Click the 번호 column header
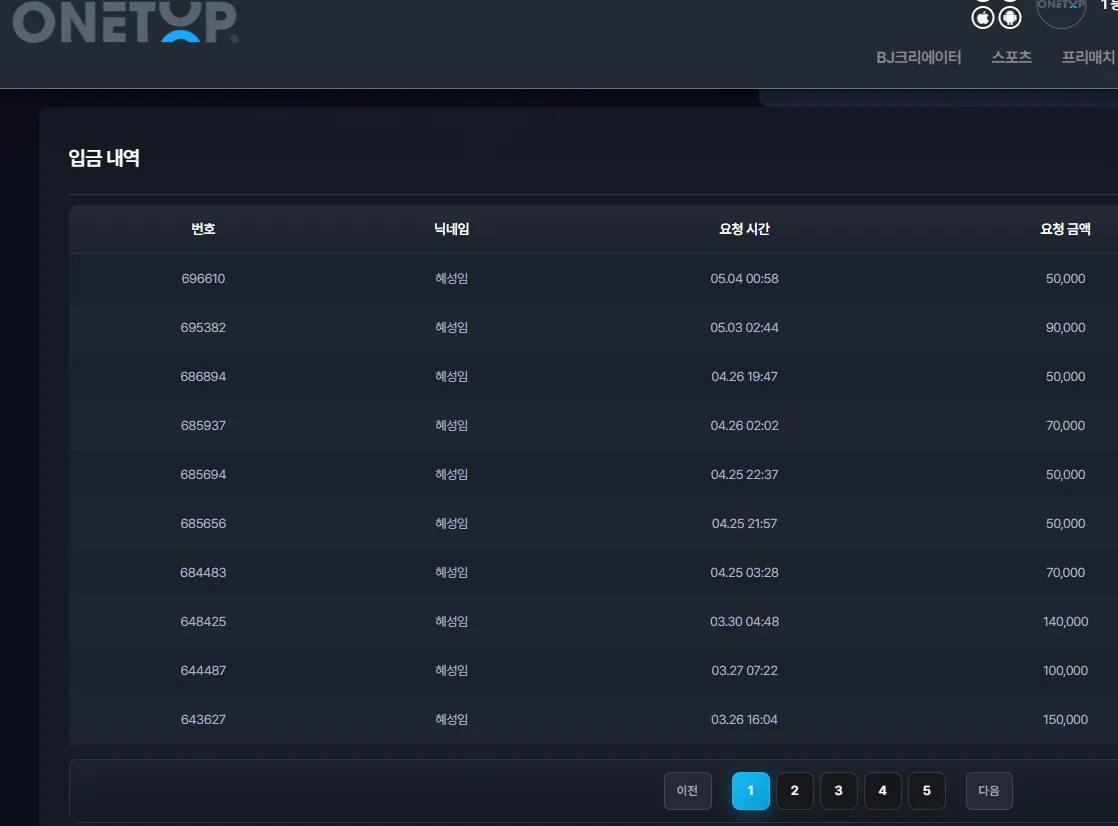Viewport: 1118px width, 826px height. 203,229
